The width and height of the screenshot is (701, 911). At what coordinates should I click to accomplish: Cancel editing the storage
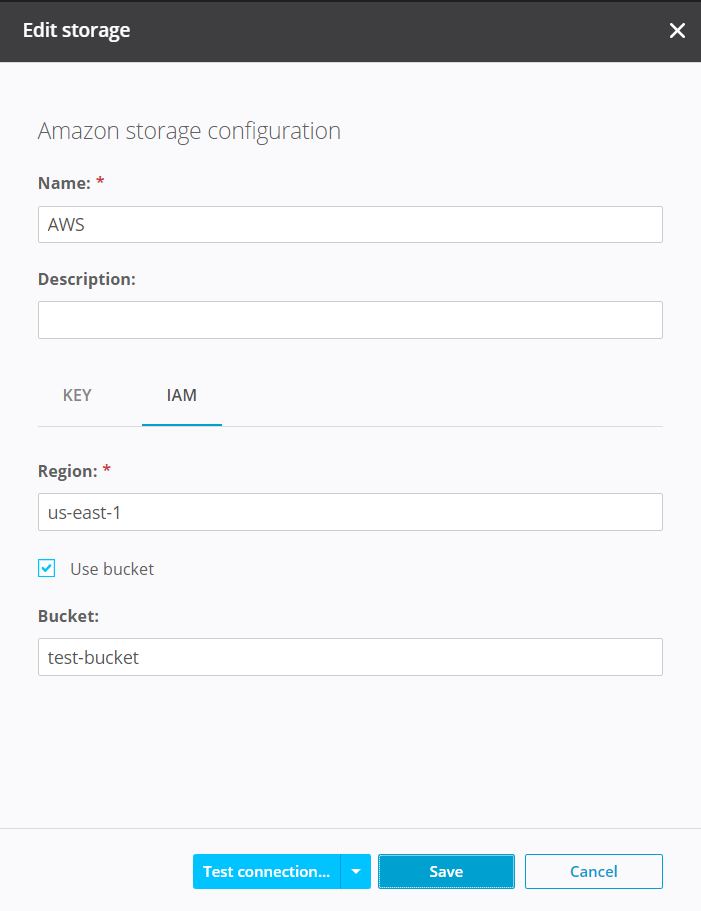pyautogui.click(x=594, y=871)
